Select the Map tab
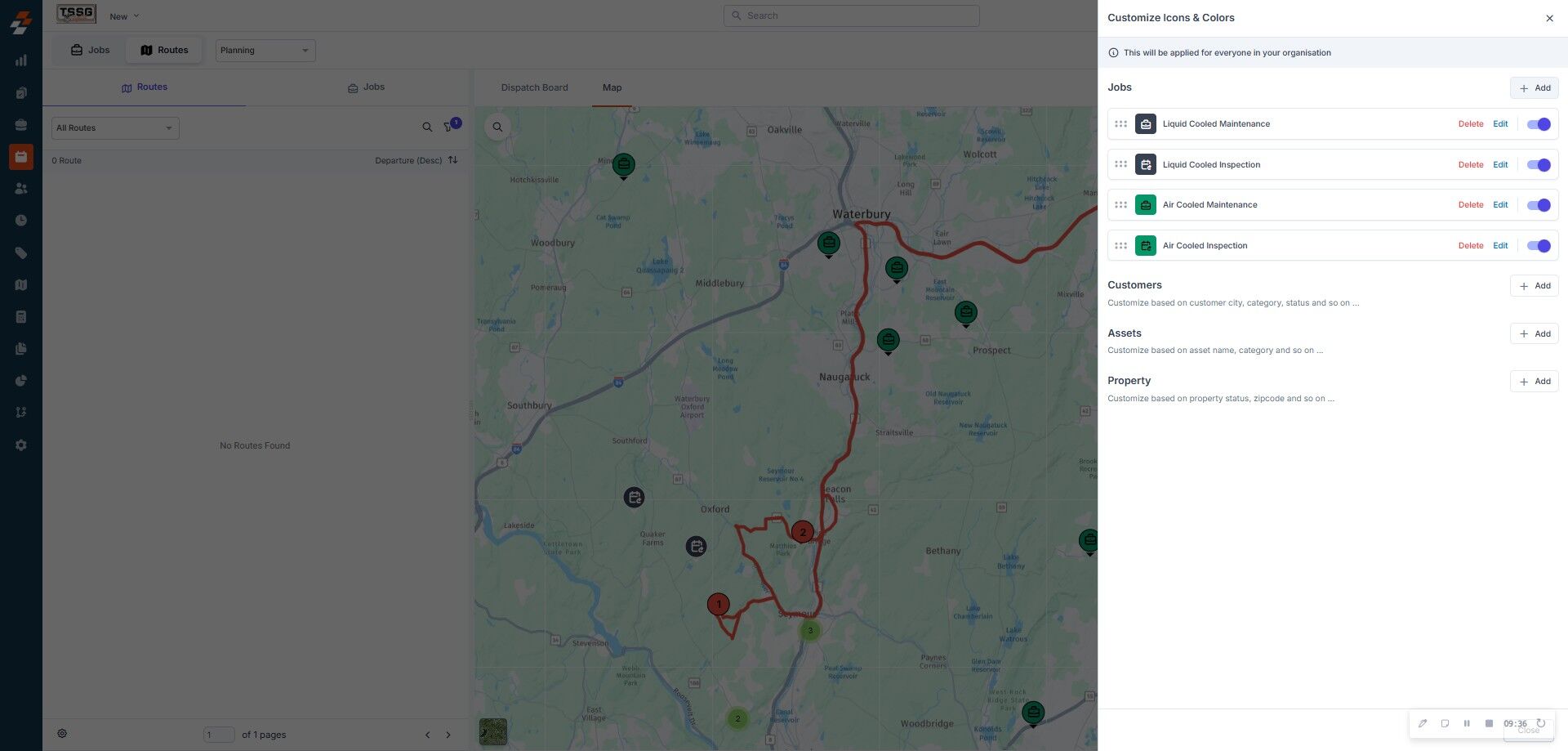1568x751 pixels. tap(612, 87)
